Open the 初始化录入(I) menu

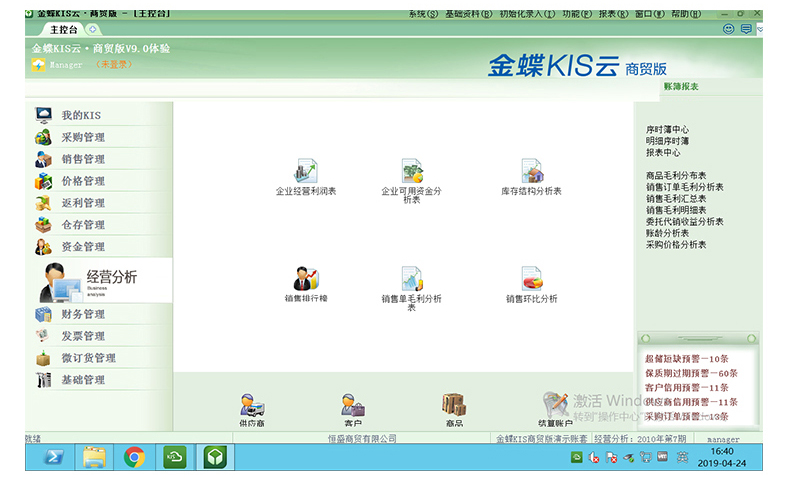(528, 14)
